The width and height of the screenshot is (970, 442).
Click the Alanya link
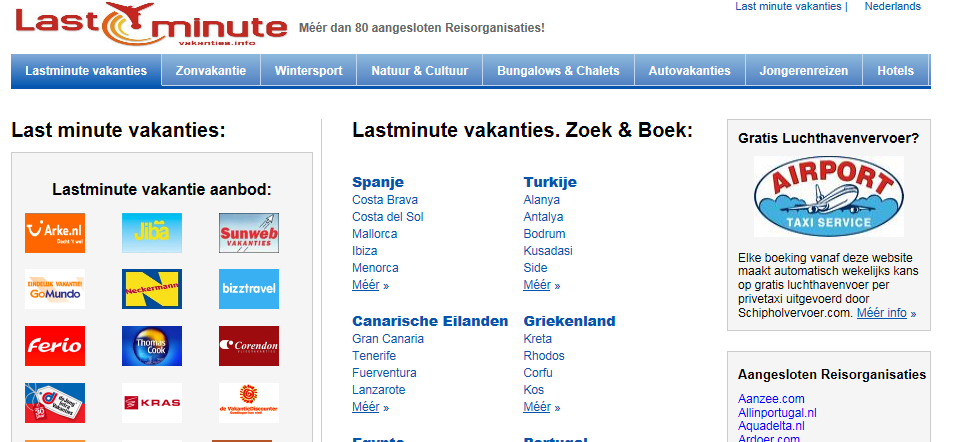tap(541, 200)
